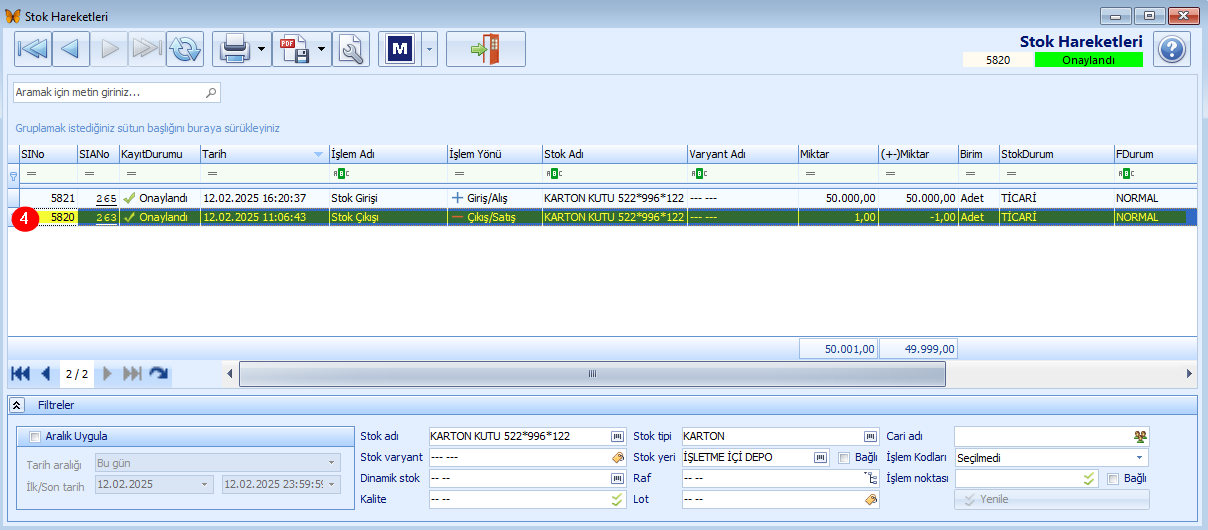Image resolution: width=1208 pixels, height=530 pixels.
Task: Click the PDF export icon
Action: coord(293,48)
